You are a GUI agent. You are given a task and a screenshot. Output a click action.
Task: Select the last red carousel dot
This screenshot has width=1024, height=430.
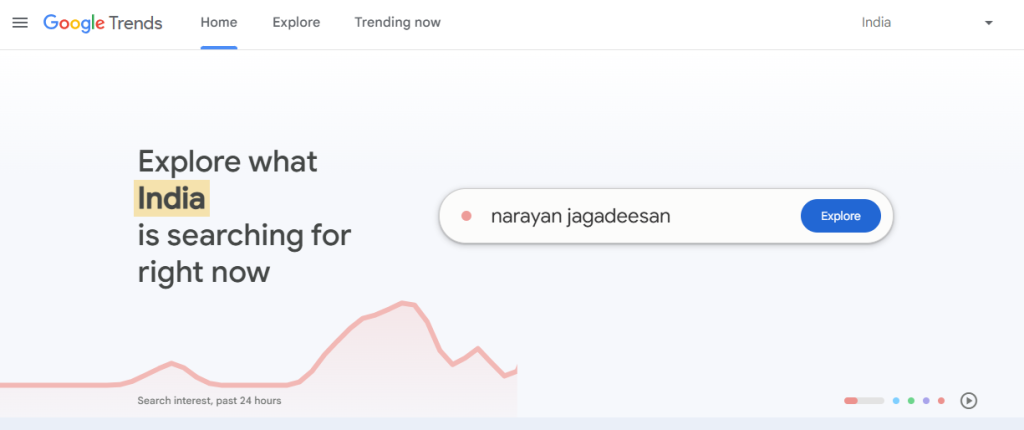(941, 401)
